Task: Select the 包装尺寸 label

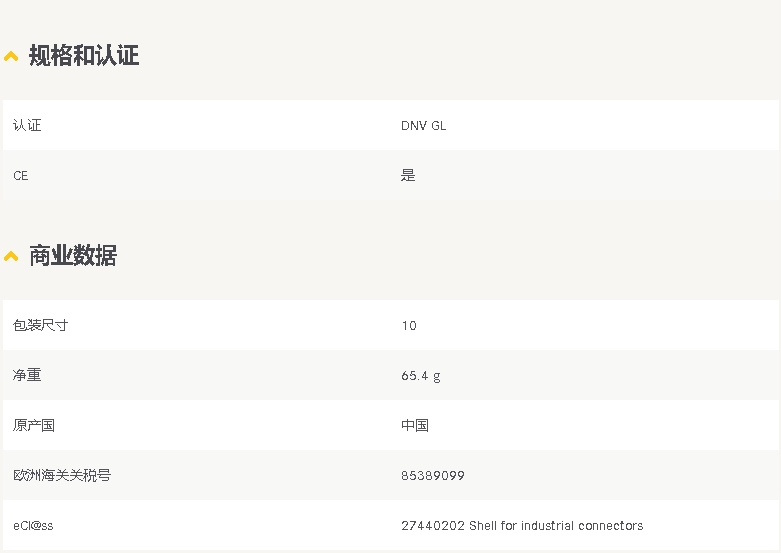Action: (x=40, y=325)
